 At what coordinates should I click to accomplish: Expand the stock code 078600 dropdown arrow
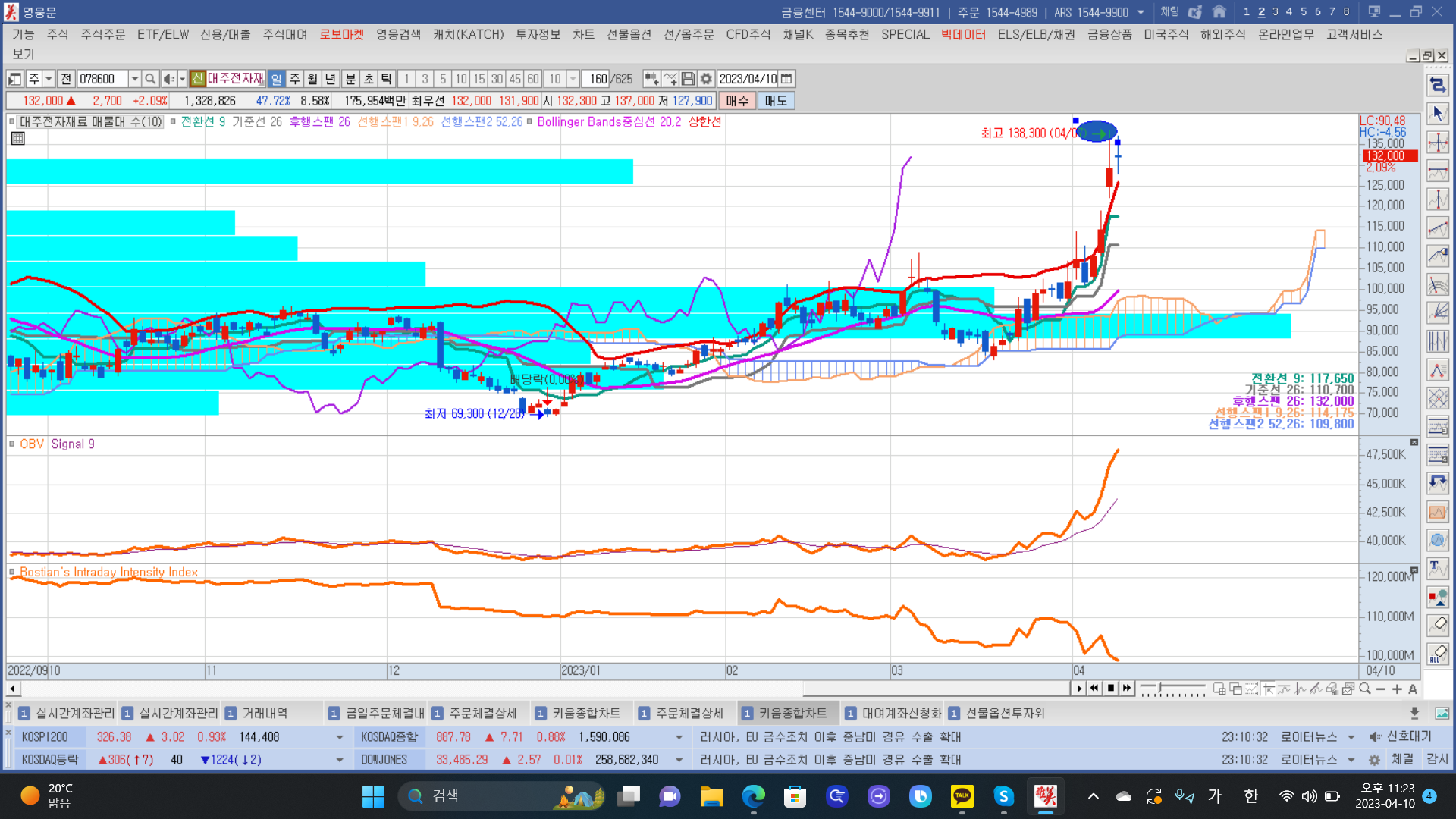134,79
